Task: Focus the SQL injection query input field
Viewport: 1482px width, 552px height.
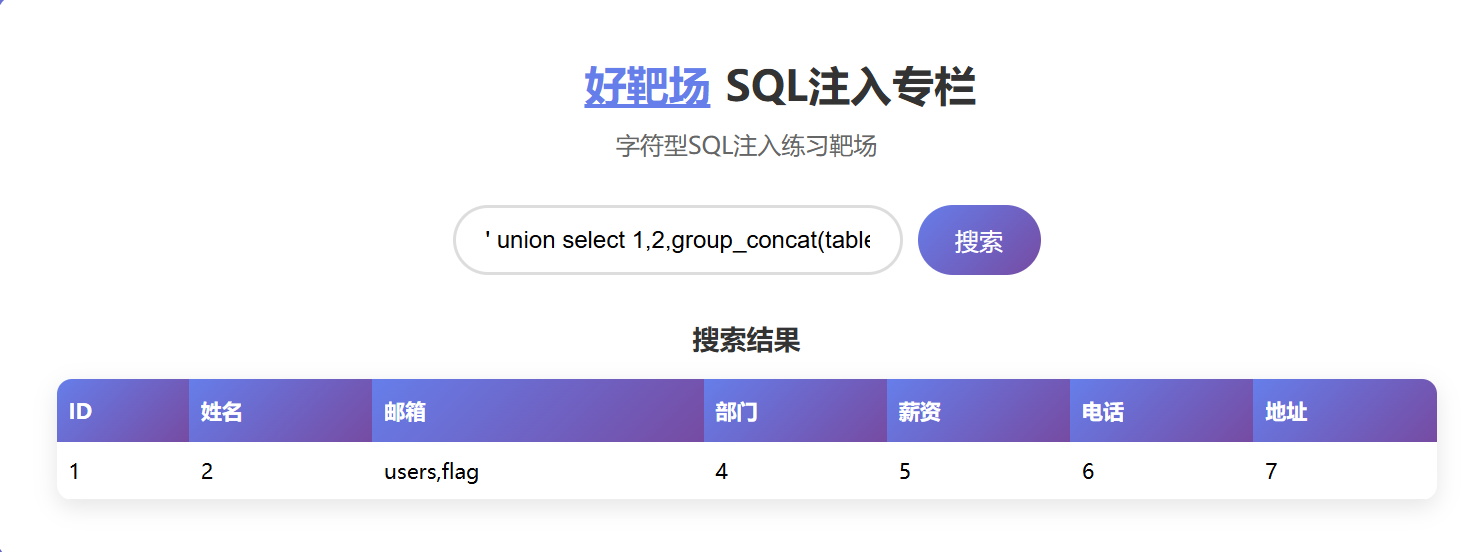Action: coord(678,240)
